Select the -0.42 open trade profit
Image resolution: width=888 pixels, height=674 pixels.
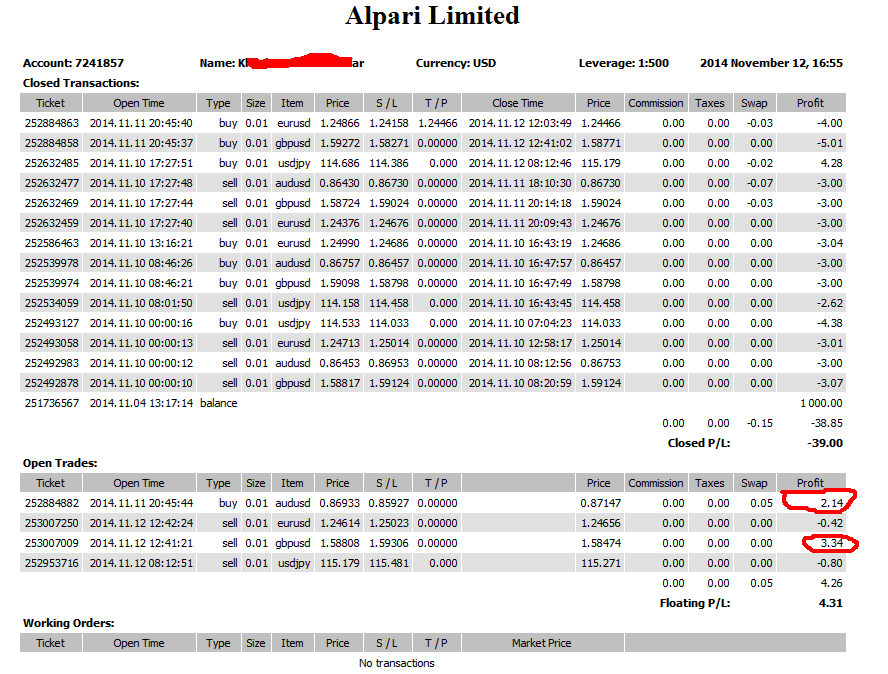click(829, 523)
